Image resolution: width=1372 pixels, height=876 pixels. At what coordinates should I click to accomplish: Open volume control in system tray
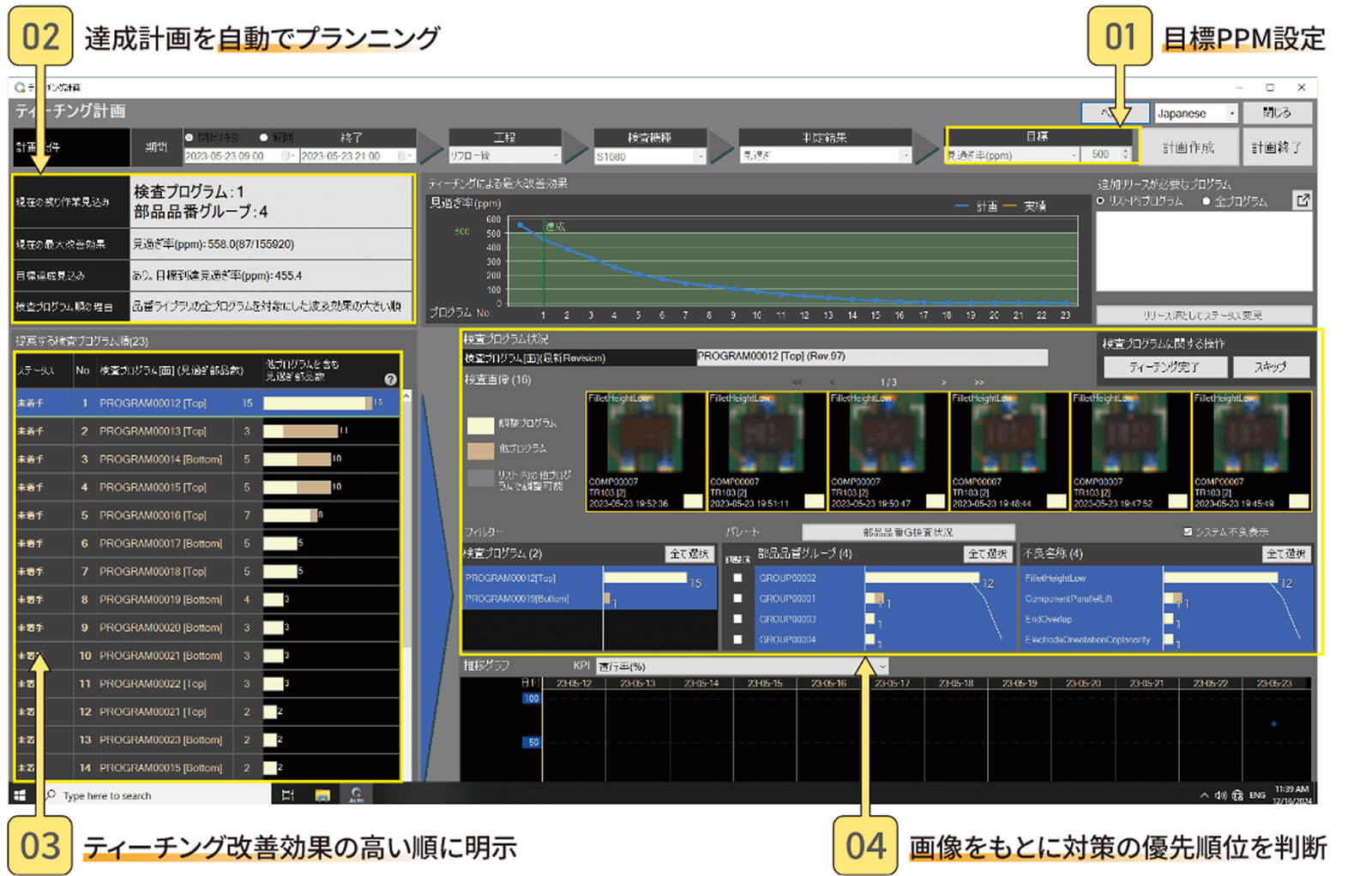tap(1221, 795)
